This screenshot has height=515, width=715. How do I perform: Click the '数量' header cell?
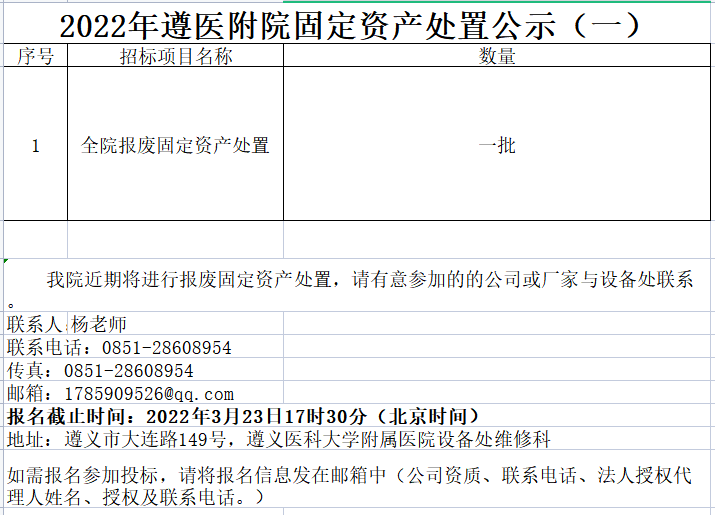497,56
